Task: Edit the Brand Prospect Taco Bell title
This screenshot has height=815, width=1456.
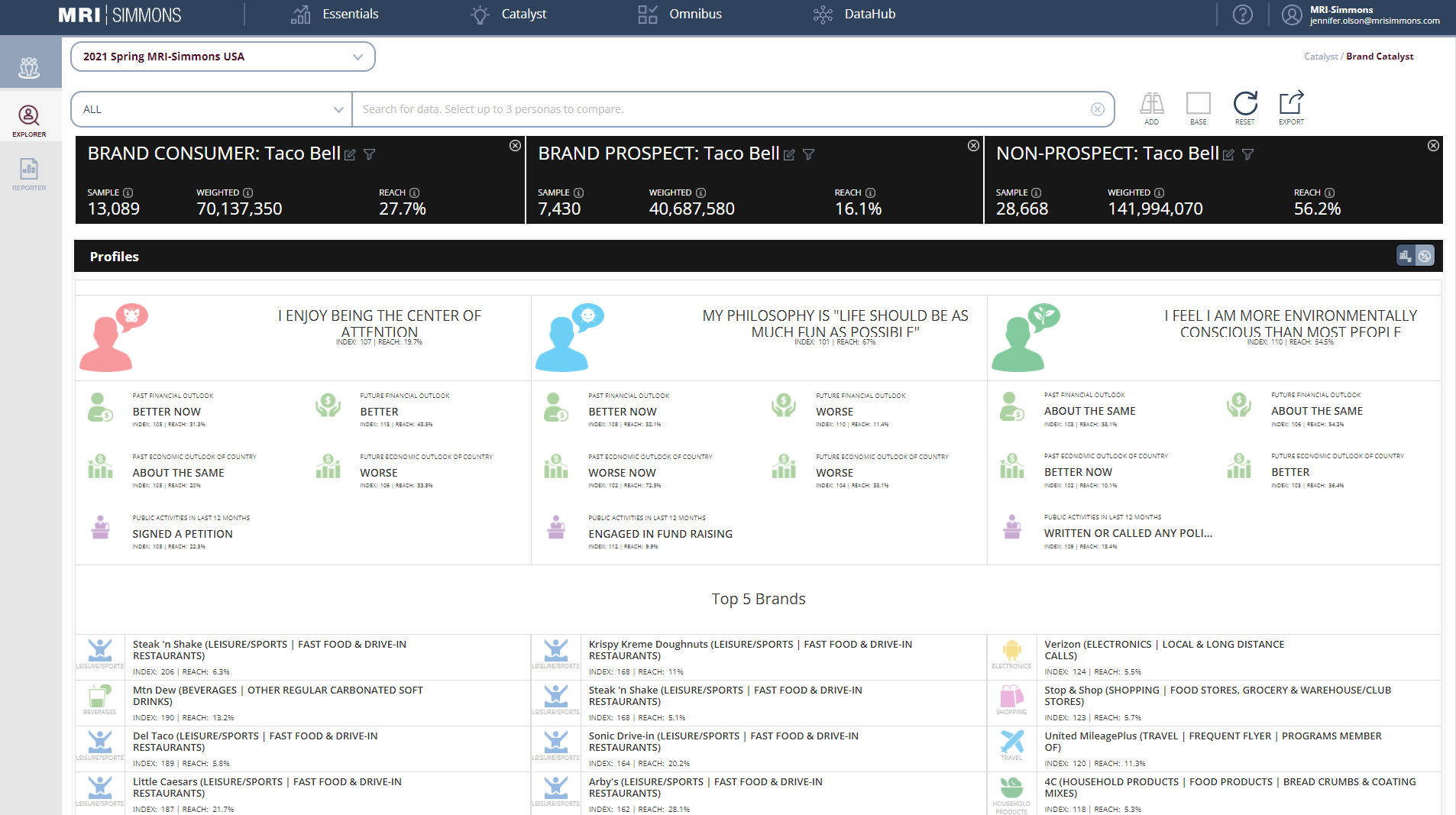Action: (x=789, y=155)
